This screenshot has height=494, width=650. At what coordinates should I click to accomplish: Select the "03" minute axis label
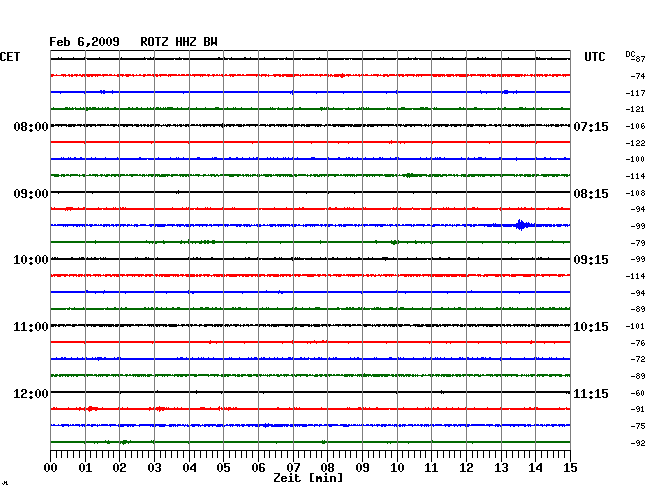(154, 468)
